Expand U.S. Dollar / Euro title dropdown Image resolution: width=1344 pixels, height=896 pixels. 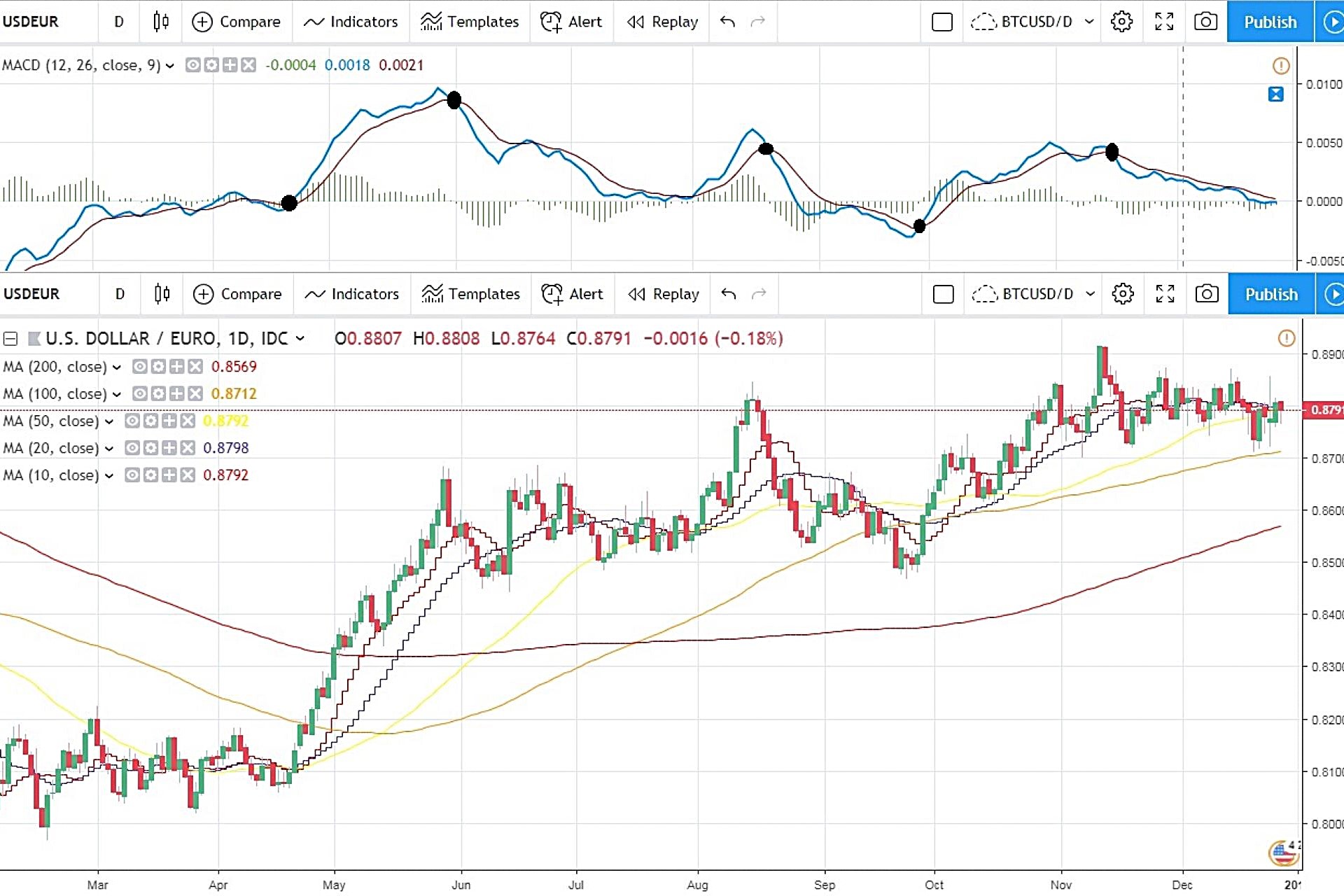300,339
